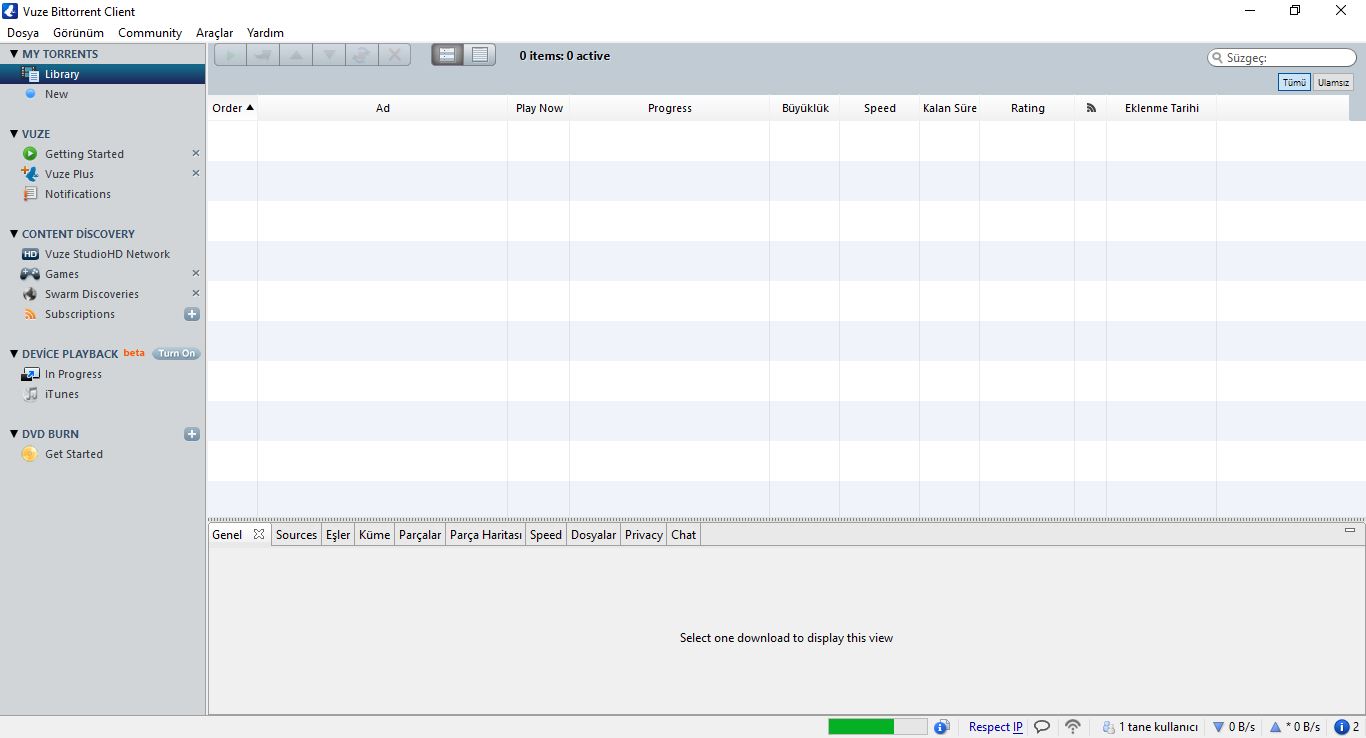Click the DVD Burn Get Started disc icon
This screenshot has height=738, width=1366.
pos(30,454)
